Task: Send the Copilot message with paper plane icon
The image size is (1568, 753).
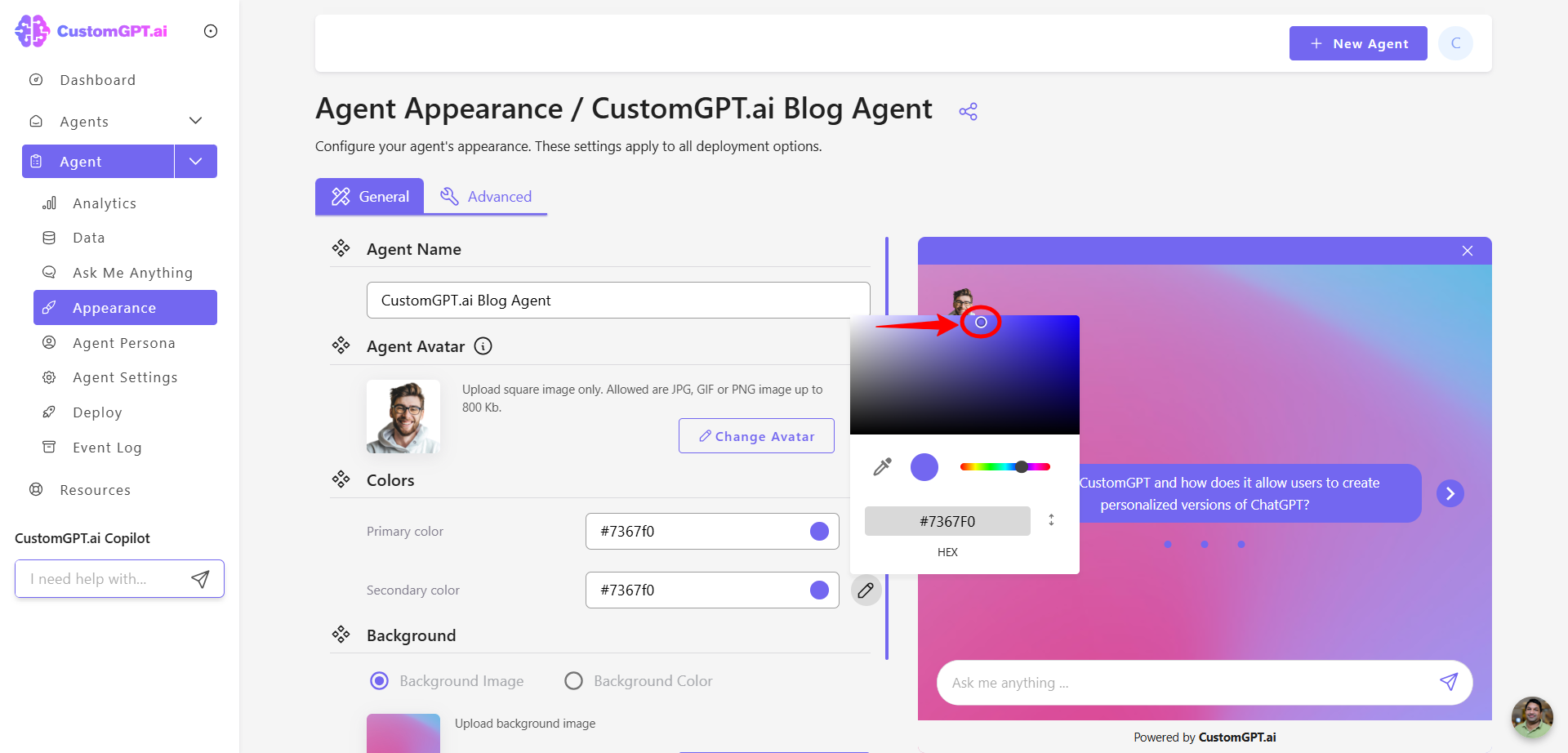Action: click(200, 579)
